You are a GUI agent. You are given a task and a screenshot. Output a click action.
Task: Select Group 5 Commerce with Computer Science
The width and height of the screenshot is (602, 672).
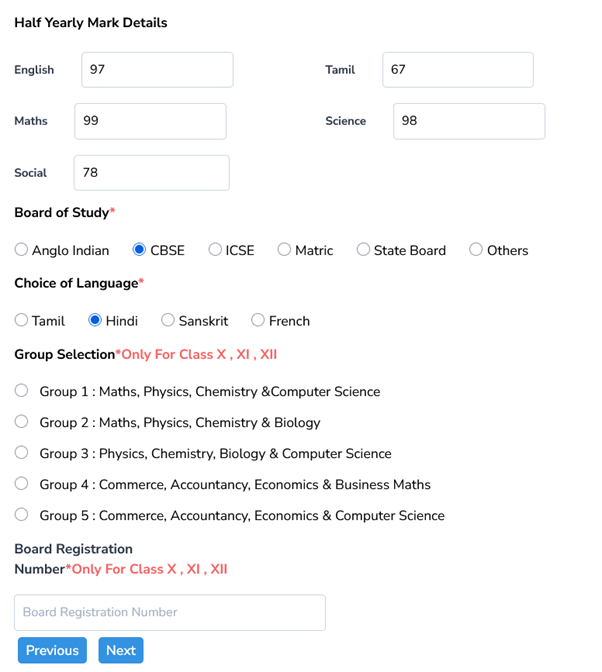(22, 515)
